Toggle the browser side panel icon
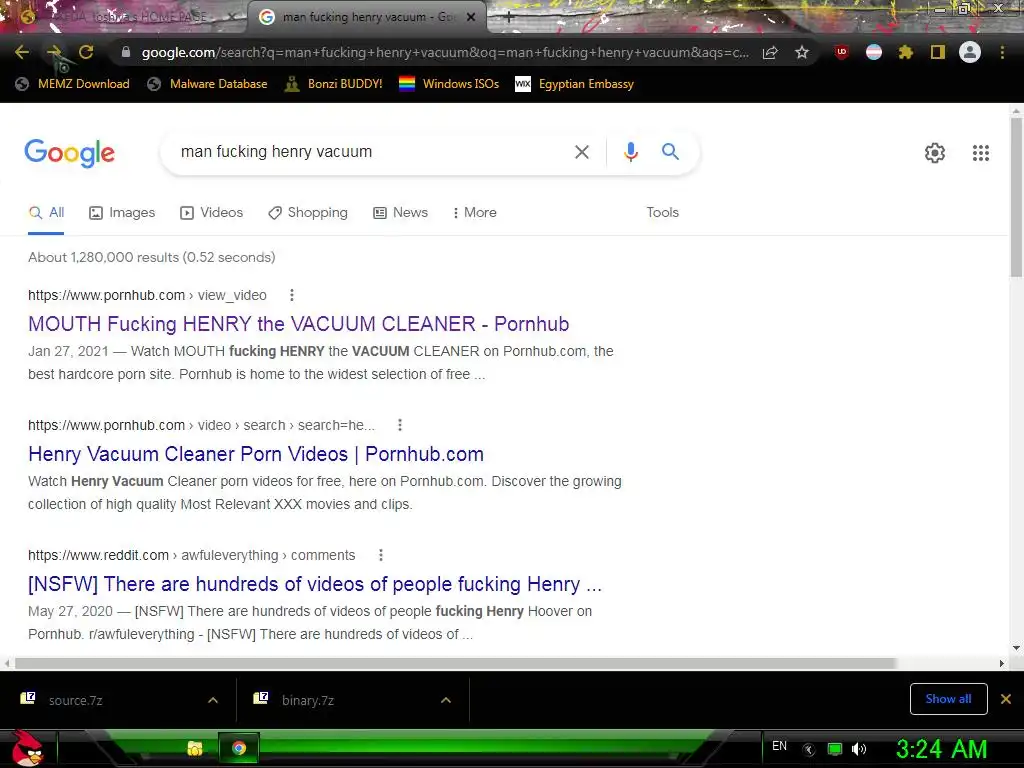 click(938, 52)
